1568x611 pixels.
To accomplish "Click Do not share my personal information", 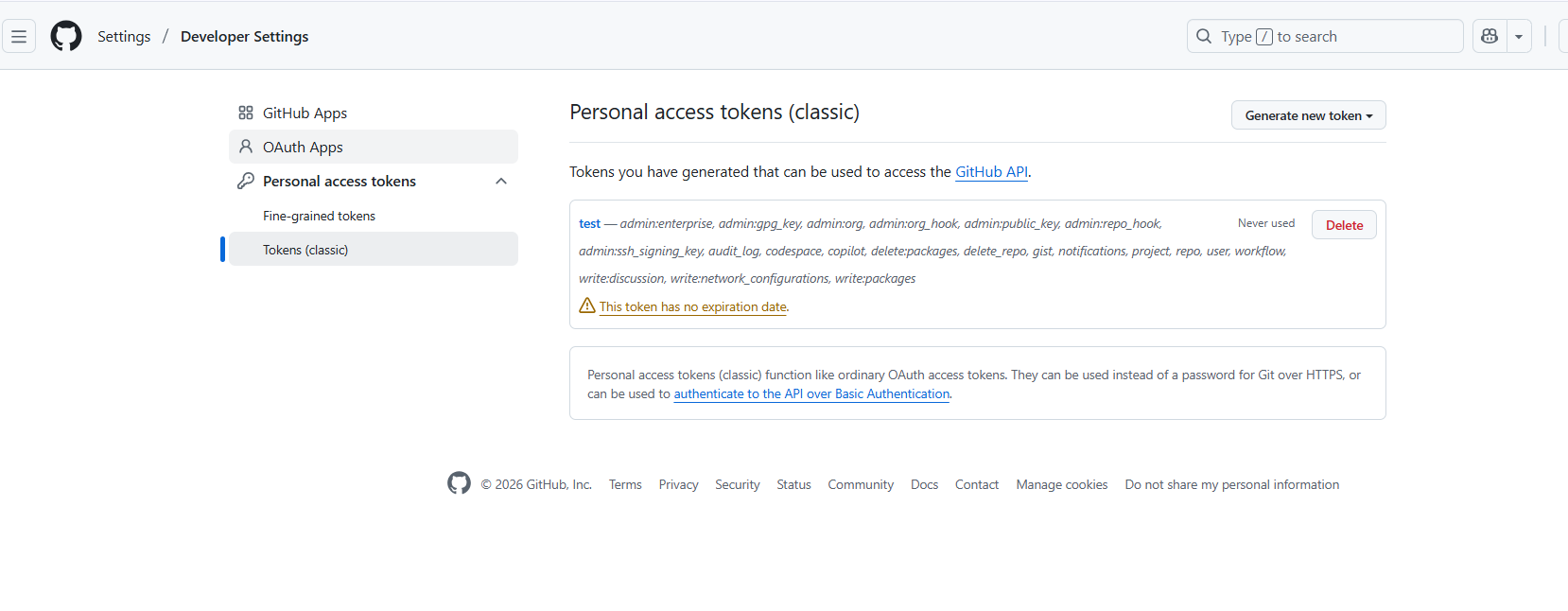I will pyautogui.click(x=1232, y=484).
